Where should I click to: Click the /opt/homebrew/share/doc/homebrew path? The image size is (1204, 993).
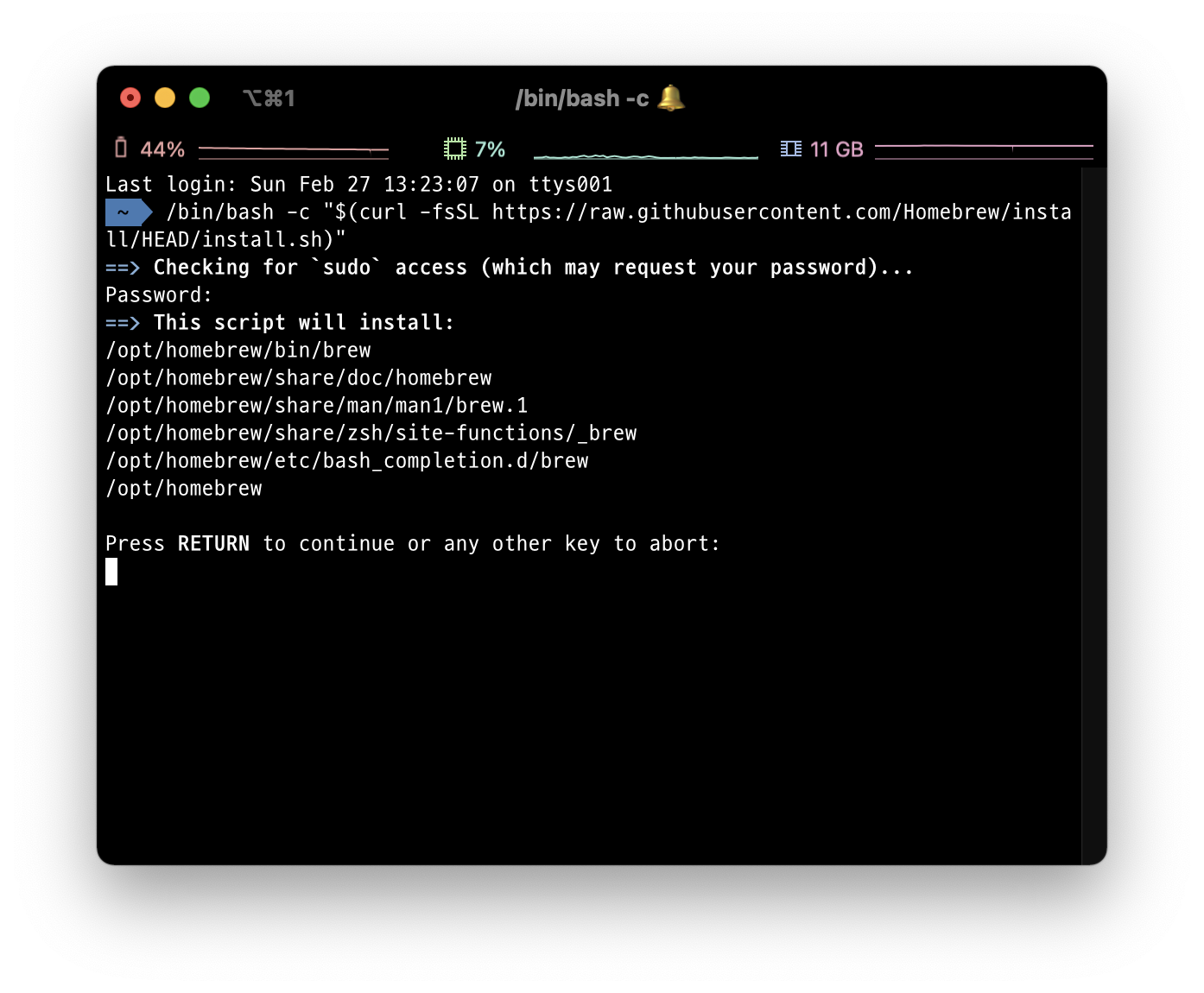click(x=299, y=377)
